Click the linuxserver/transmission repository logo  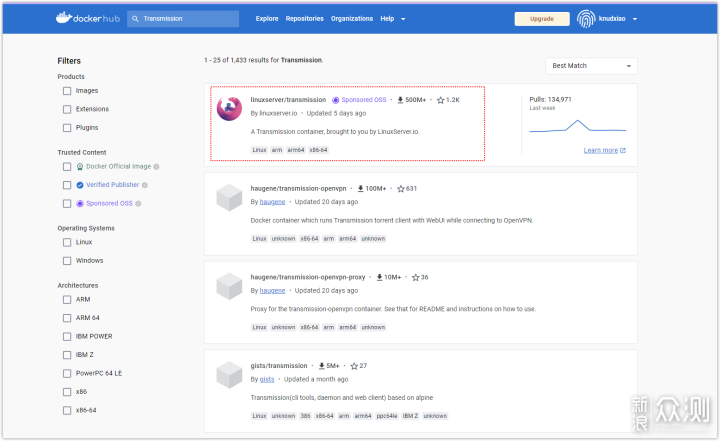229,109
